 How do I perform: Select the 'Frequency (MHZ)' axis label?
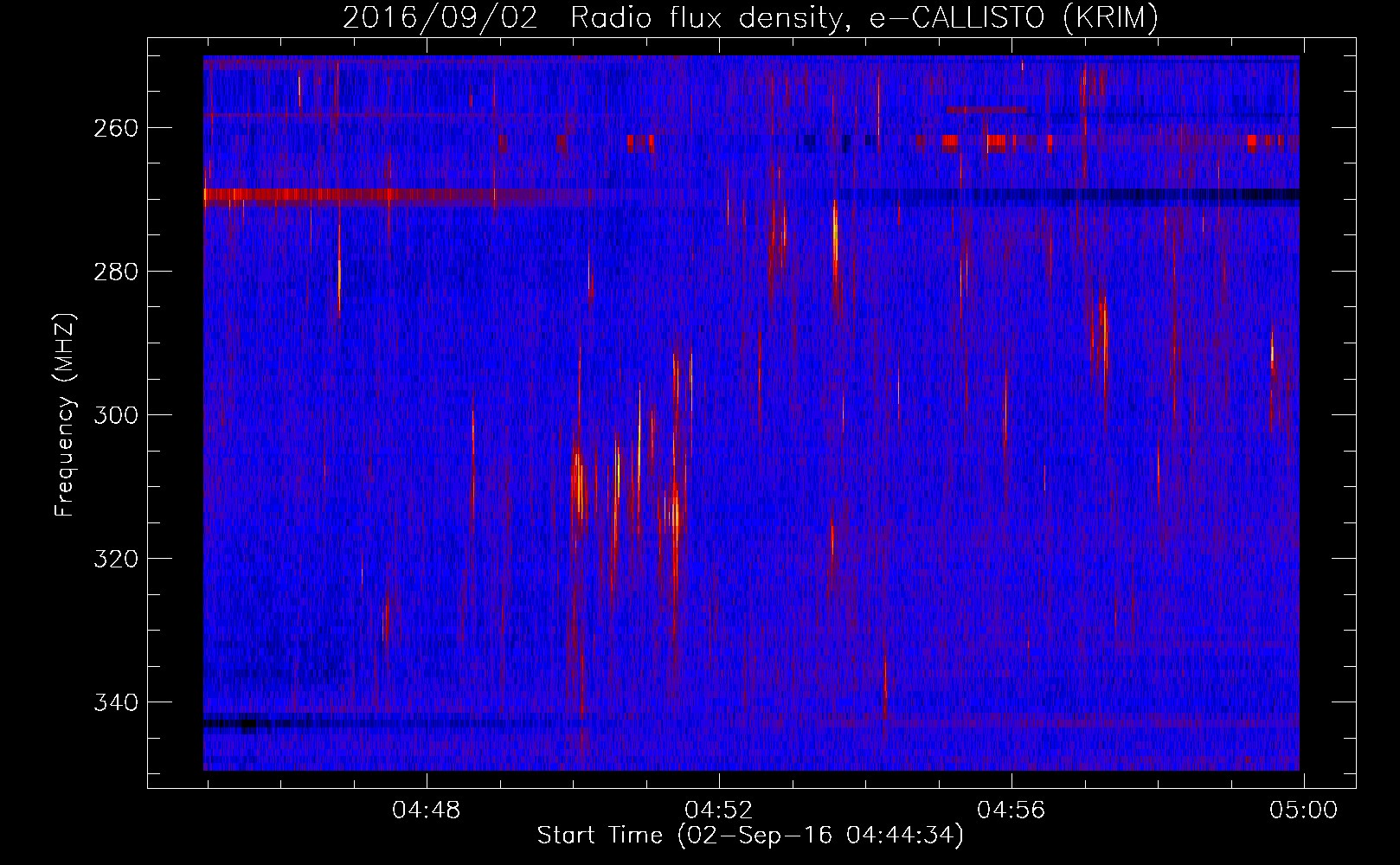point(65,414)
